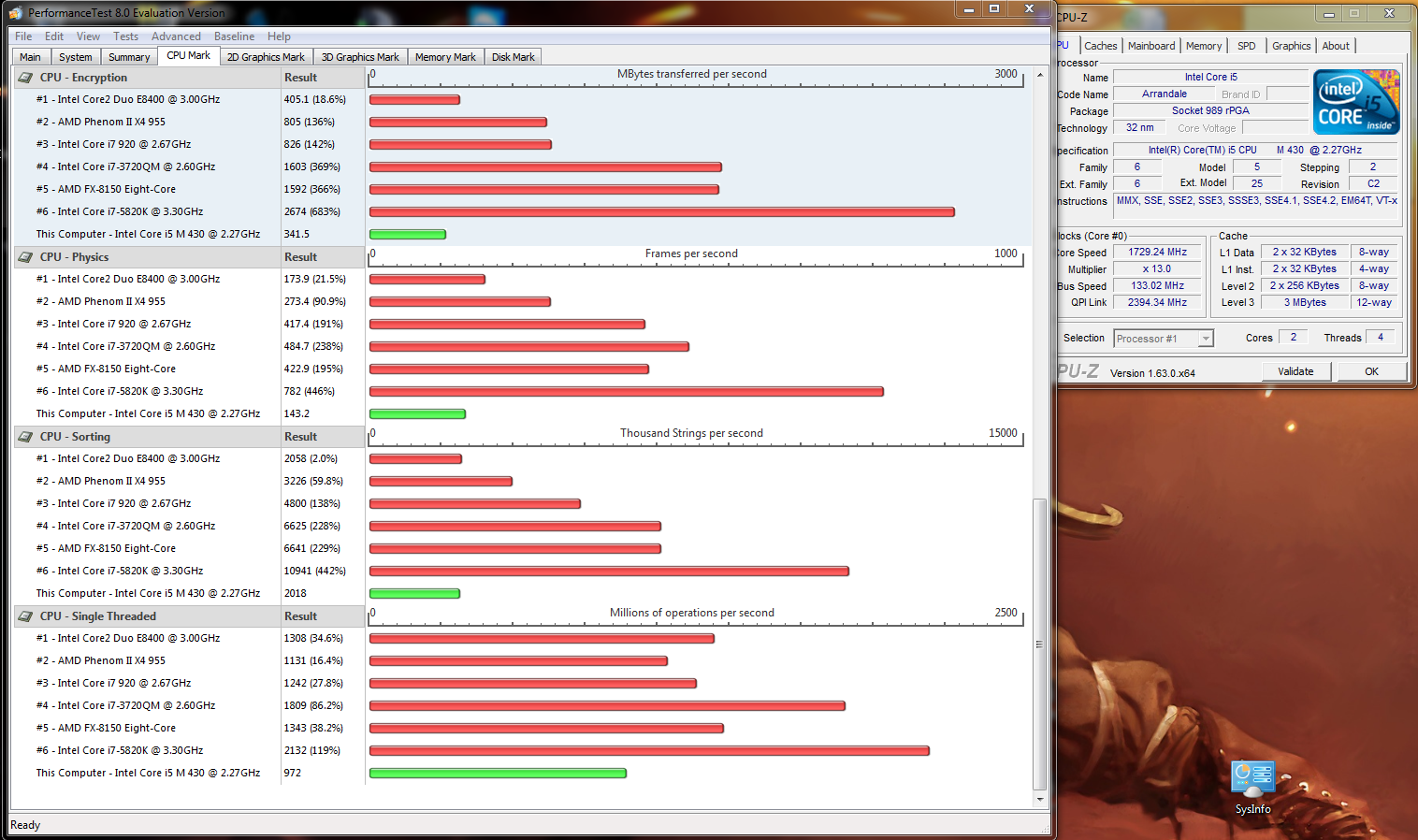Expand the Processor #1 selection dropdown

coord(1206,339)
